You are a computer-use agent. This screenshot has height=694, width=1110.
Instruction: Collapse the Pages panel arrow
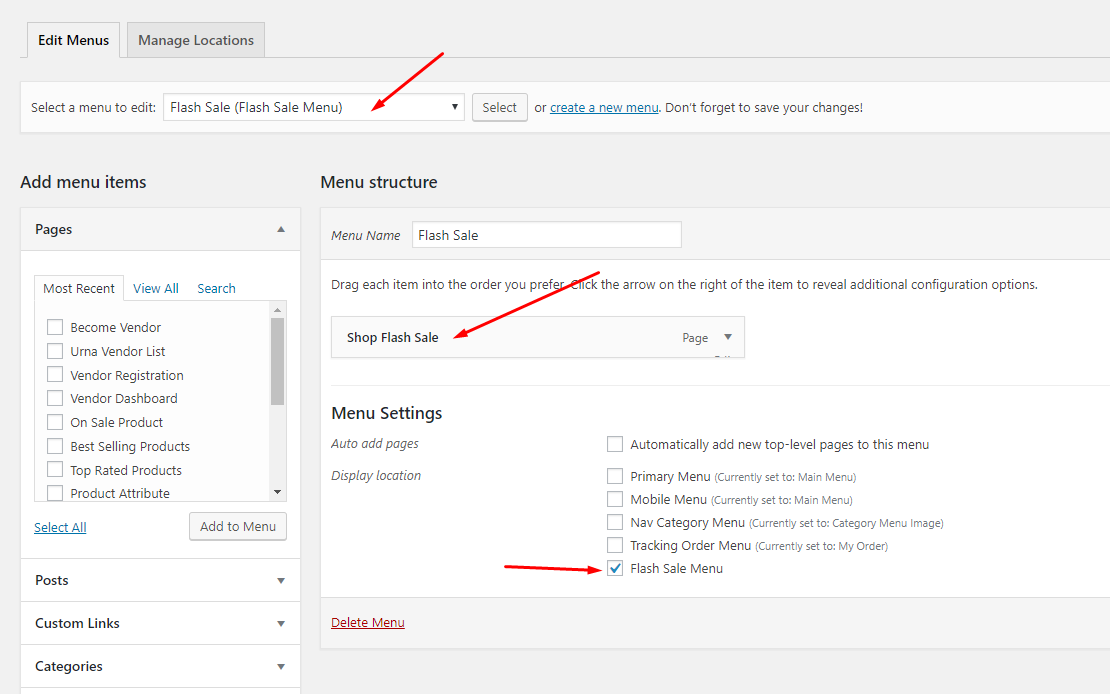coord(281,229)
